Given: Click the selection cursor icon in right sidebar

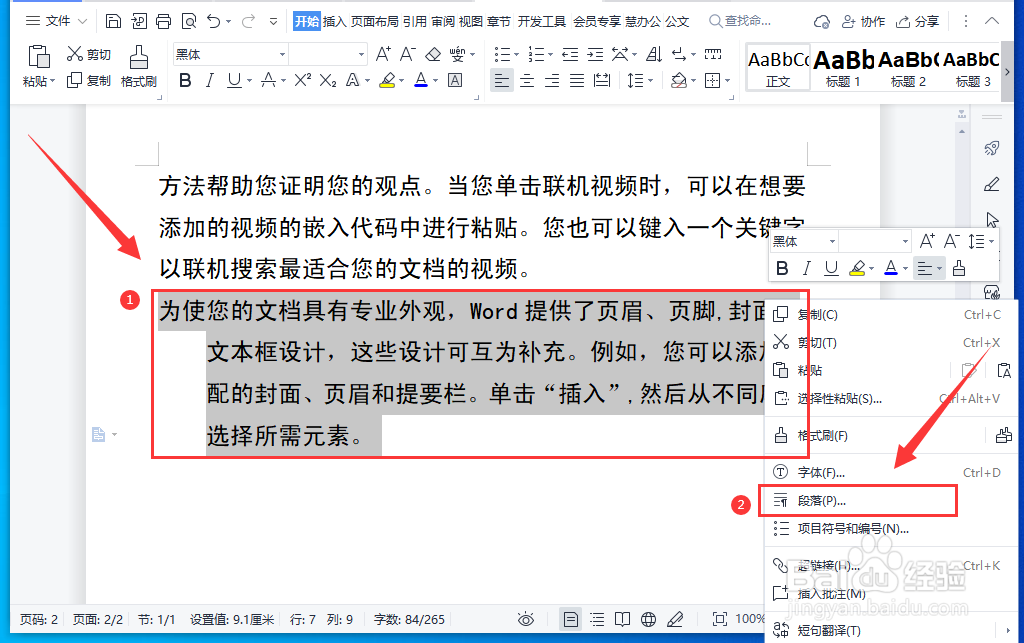Looking at the screenshot, I should click(992, 220).
